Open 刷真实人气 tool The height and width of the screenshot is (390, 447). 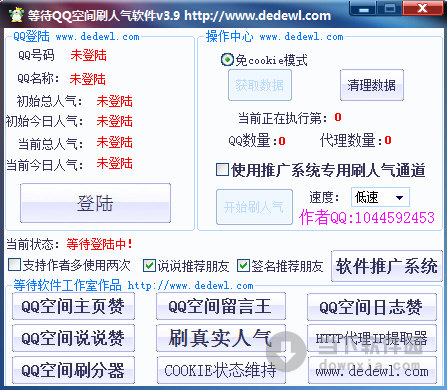(x=221, y=338)
